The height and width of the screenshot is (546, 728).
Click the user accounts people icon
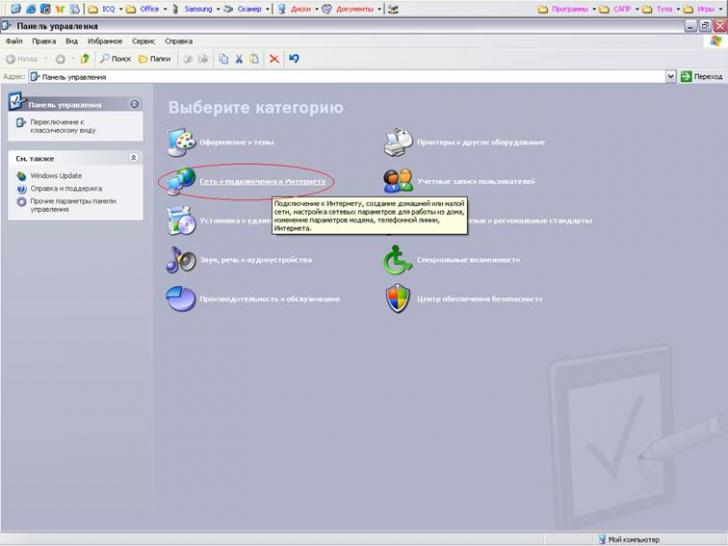pos(398,181)
